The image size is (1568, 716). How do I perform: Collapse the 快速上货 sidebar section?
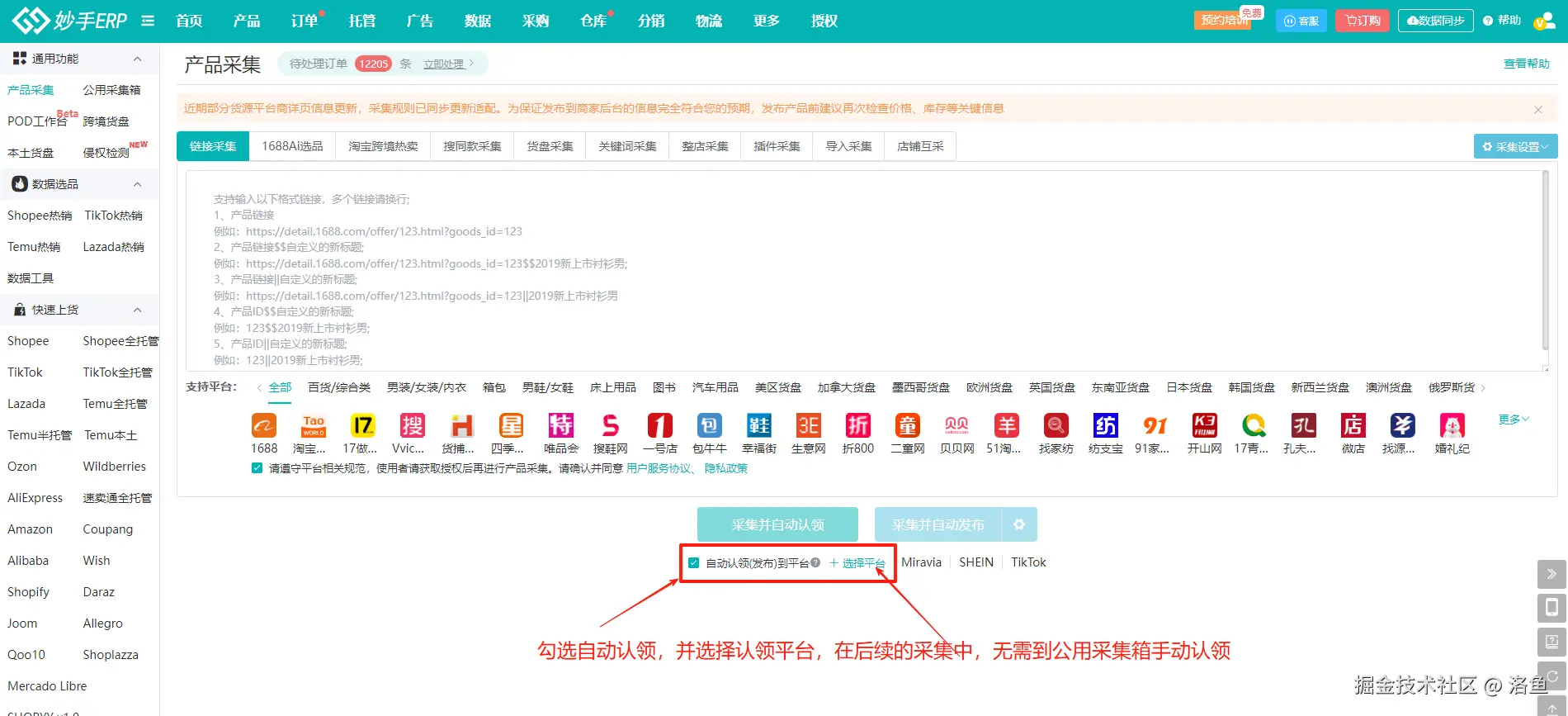[x=137, y=310]
